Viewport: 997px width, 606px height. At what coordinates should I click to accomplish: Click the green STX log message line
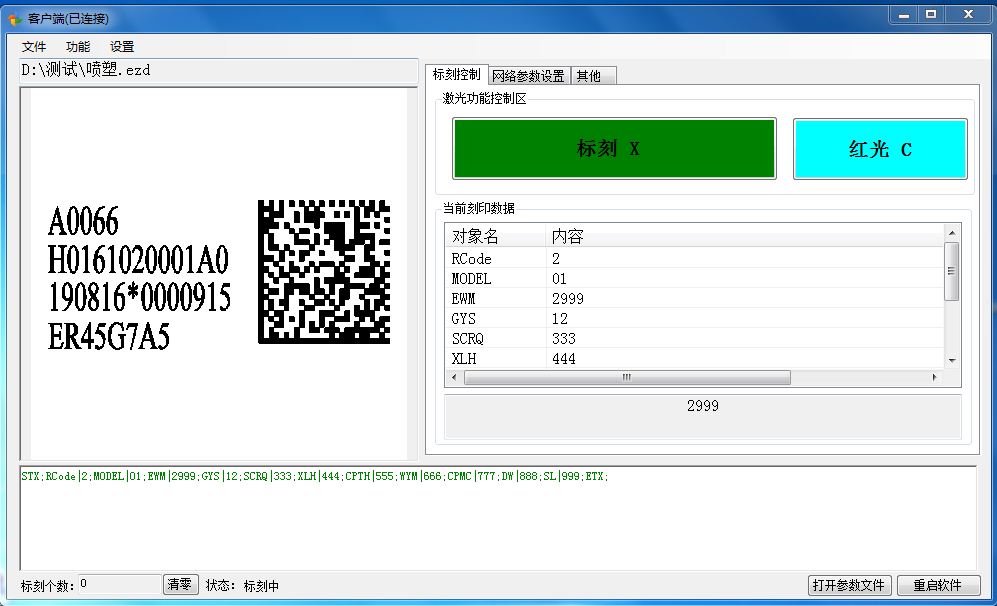click(x=314, y=476)
